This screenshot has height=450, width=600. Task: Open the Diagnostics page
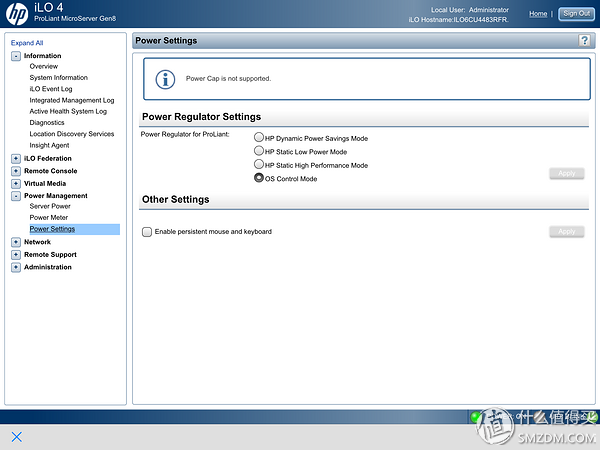pyautogui.click(x=47, y=123)
